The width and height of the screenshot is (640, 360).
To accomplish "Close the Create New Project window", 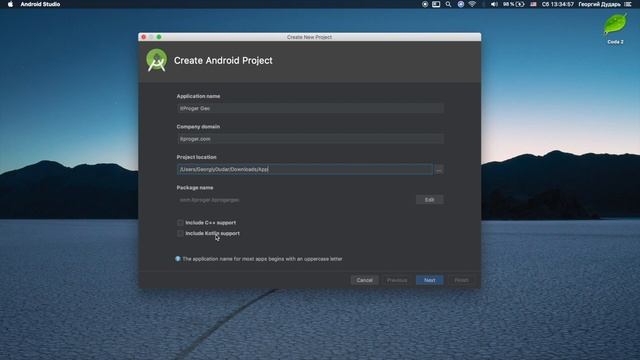I will [144, 37].
